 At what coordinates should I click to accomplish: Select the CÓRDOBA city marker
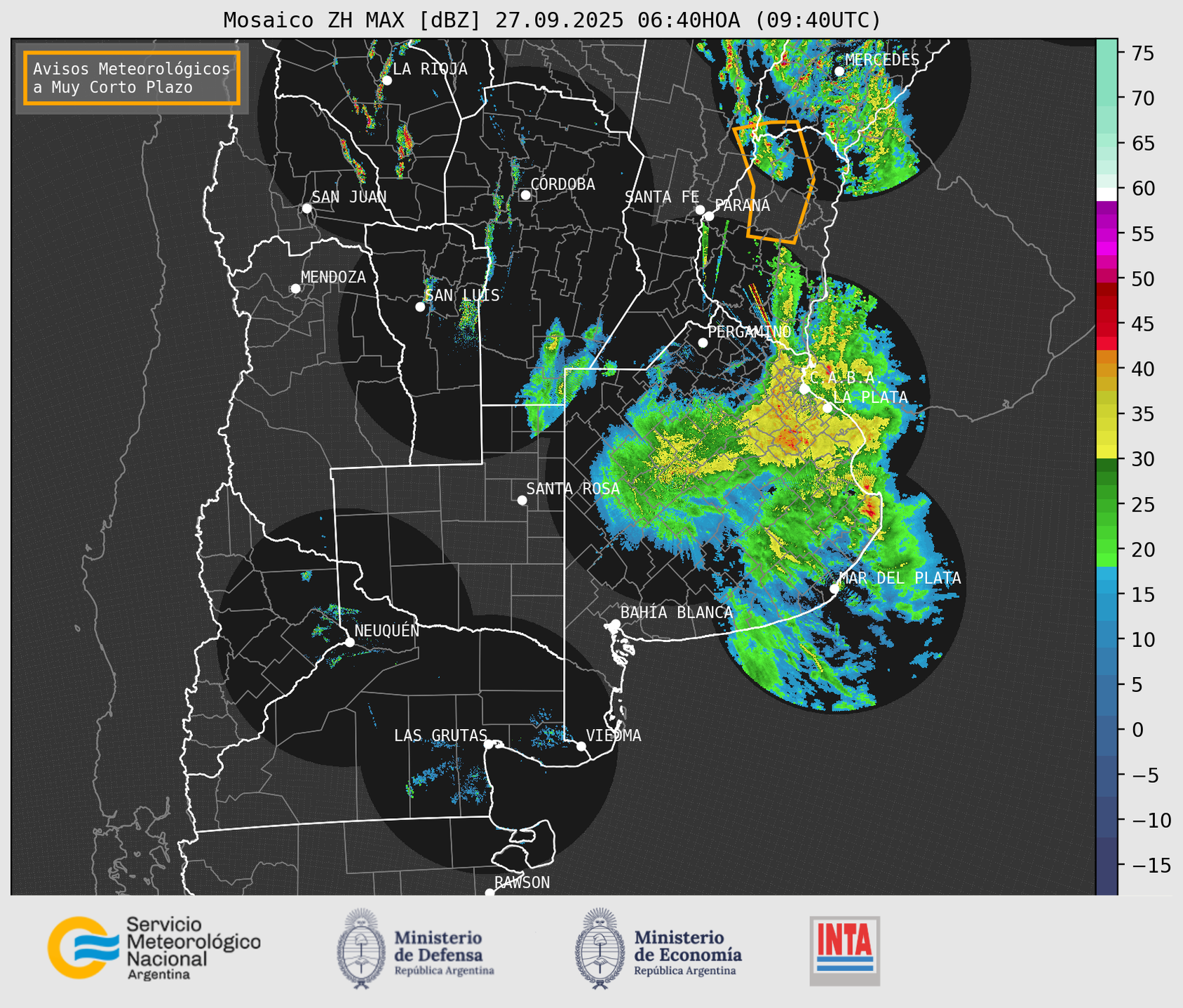click(525, 195)
